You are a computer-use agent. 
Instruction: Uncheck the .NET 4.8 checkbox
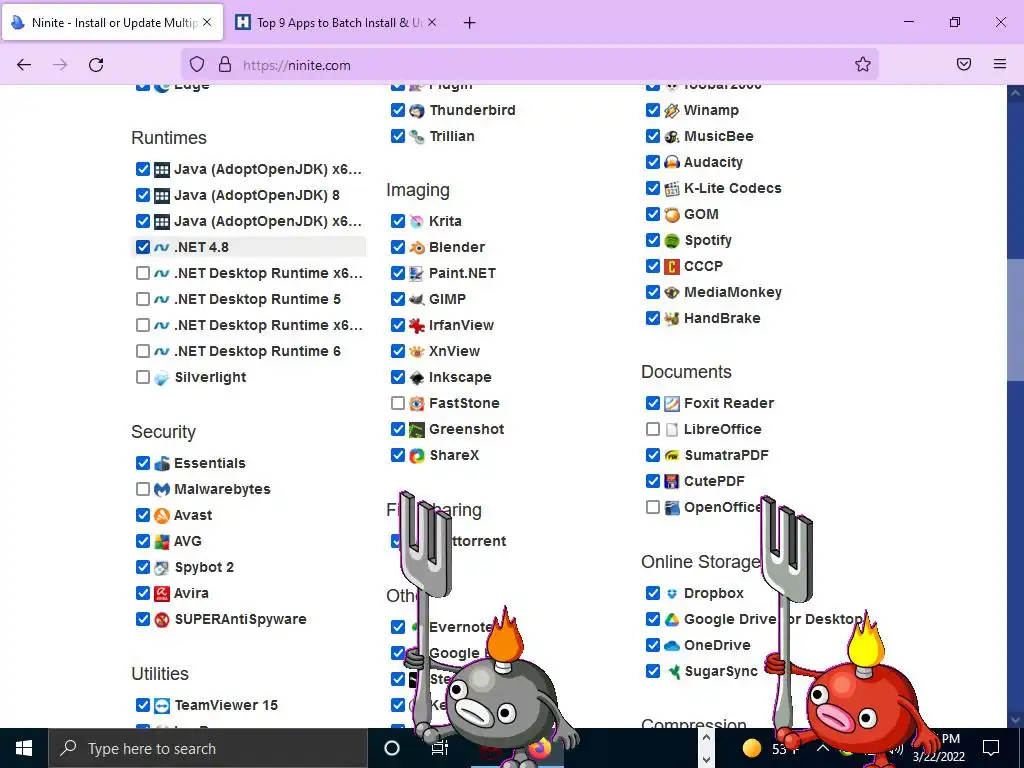[143, 247]
